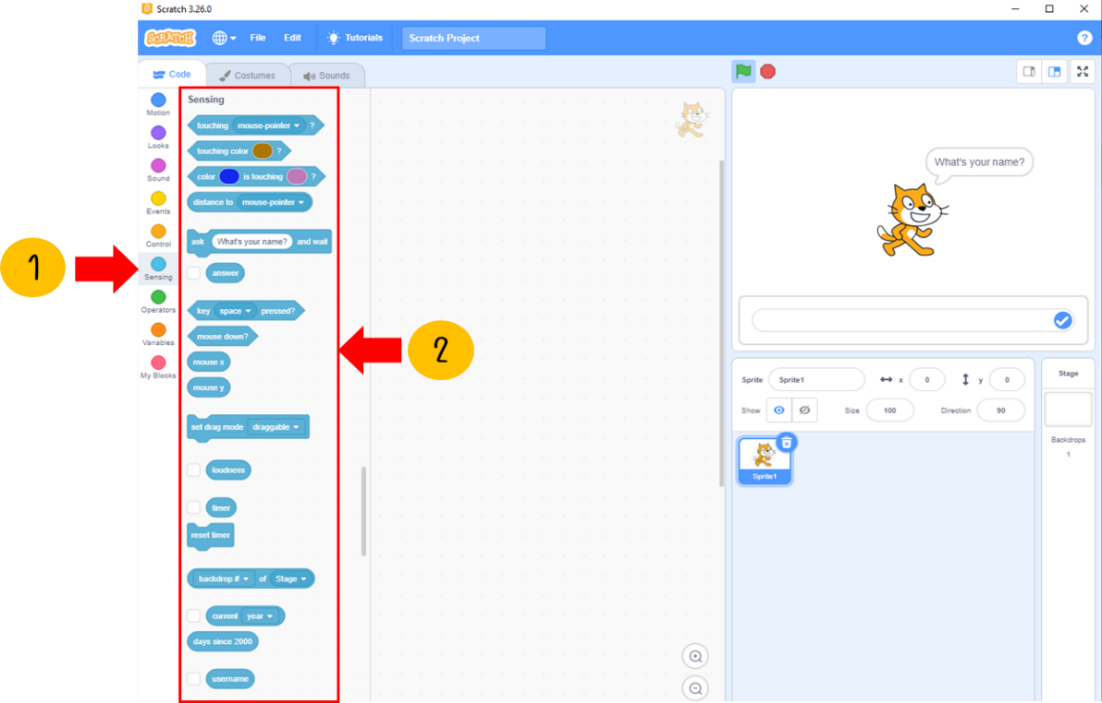1102x703 pixels.
Task: Enable the answer reporter checkbox
Action: click(x=194, y=273)
